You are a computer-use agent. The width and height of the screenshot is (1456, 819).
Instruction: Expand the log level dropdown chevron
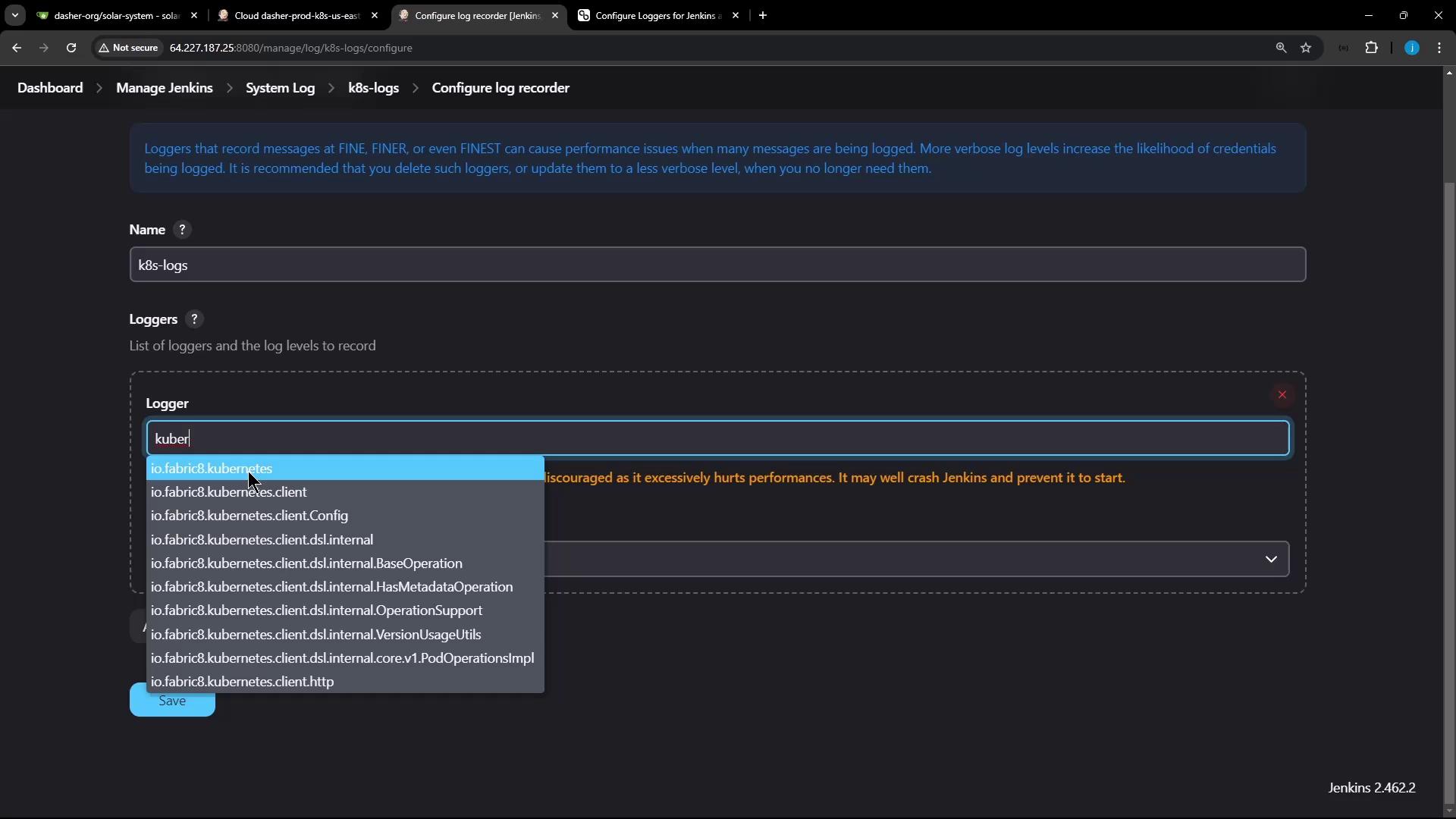[1271, 560]
